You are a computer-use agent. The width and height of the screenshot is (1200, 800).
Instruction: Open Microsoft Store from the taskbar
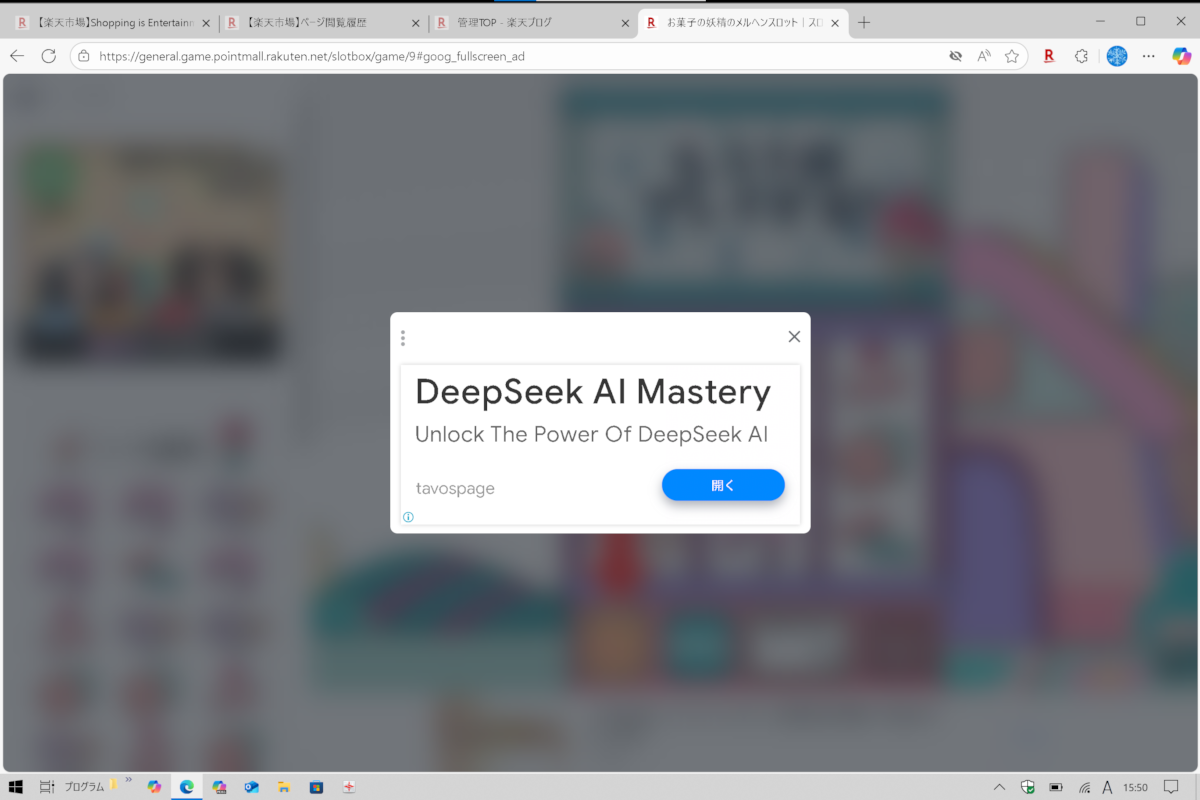[x=316, y=787]
